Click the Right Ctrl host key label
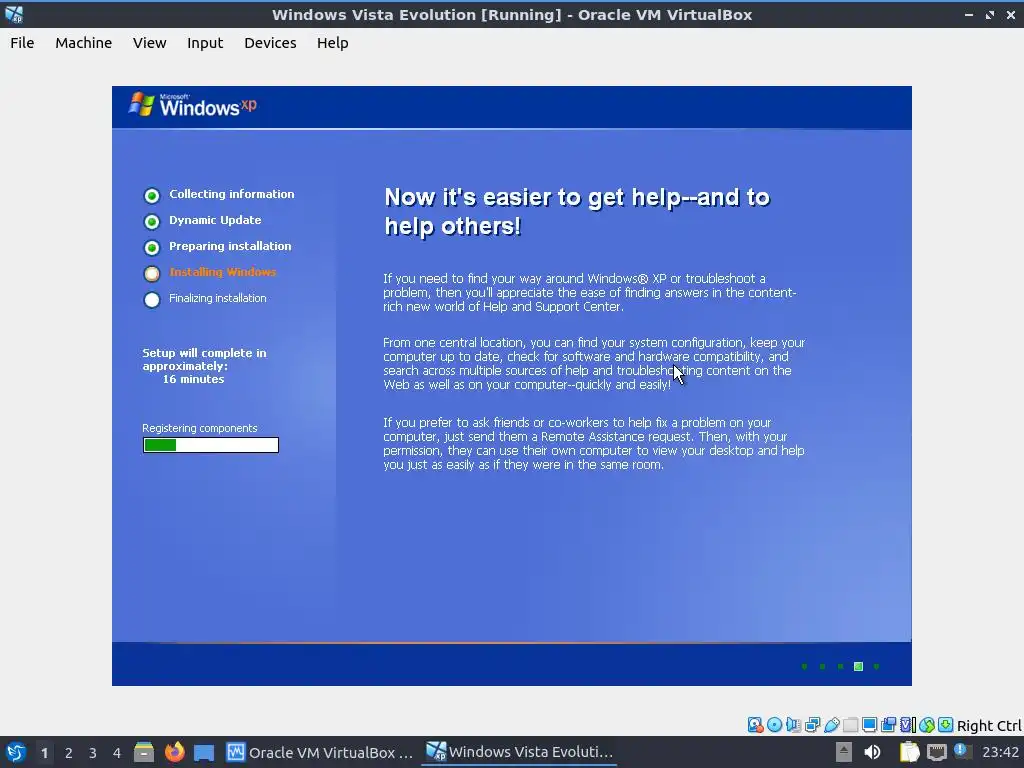 click(989, 726)
